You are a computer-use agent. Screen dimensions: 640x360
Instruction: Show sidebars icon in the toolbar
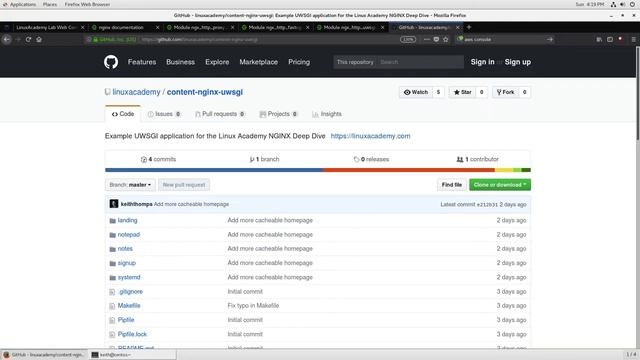tap(610, 40)
